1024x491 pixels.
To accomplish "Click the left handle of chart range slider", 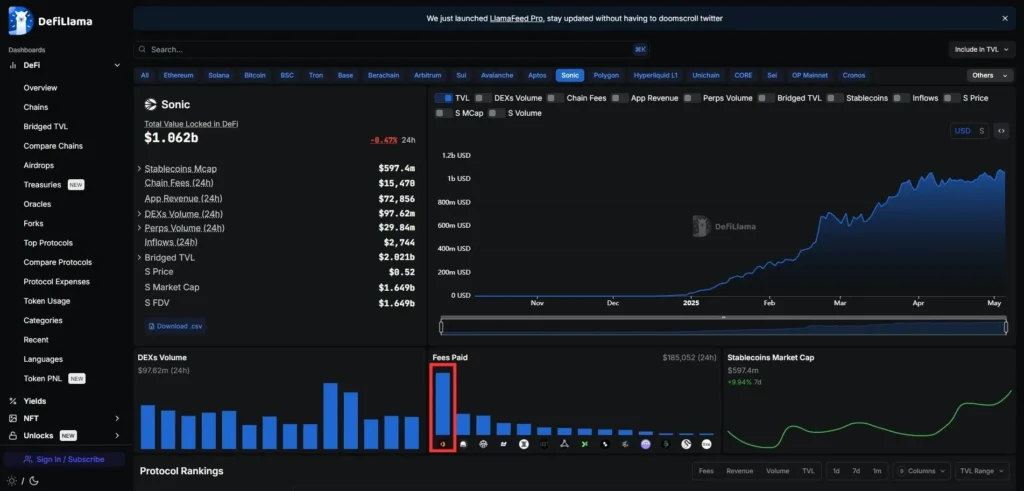I will (441, 326).
